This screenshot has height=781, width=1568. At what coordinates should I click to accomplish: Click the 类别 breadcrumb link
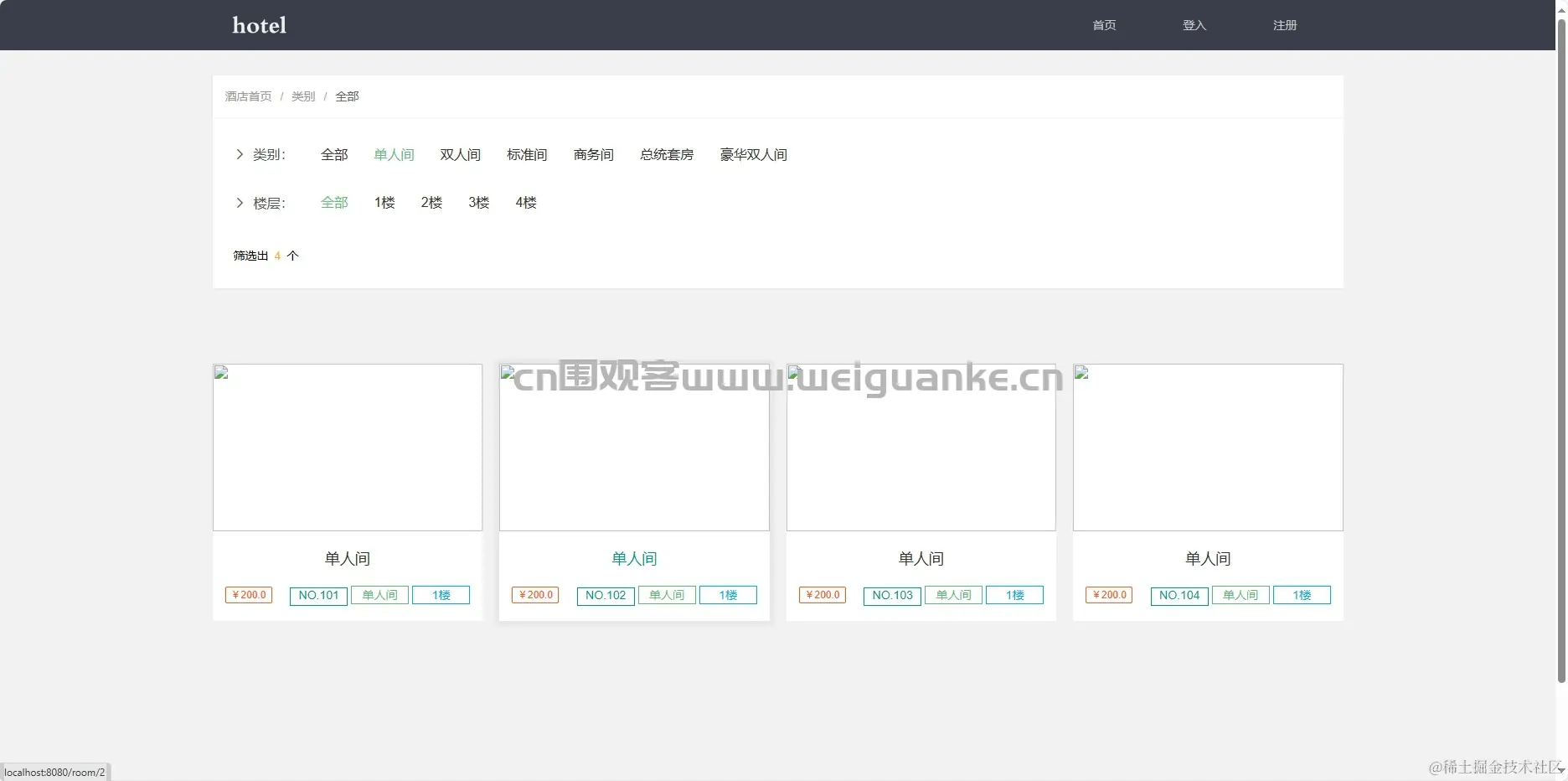click(303, 96)
